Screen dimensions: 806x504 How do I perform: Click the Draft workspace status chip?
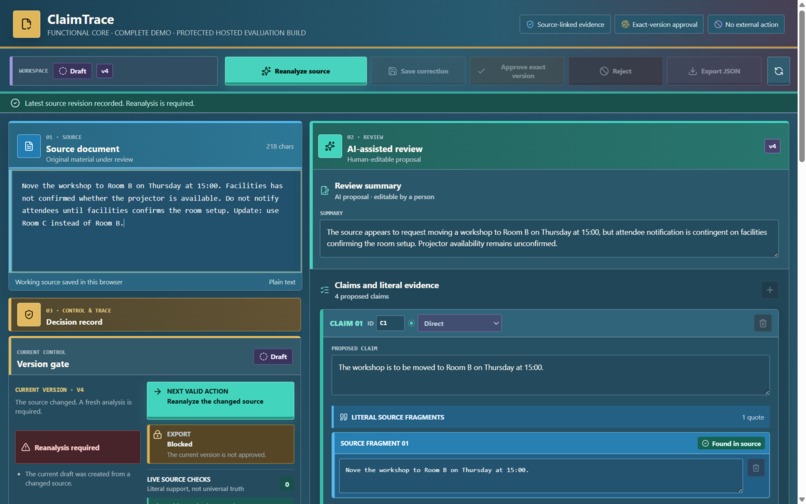click(x=72, y=71)
